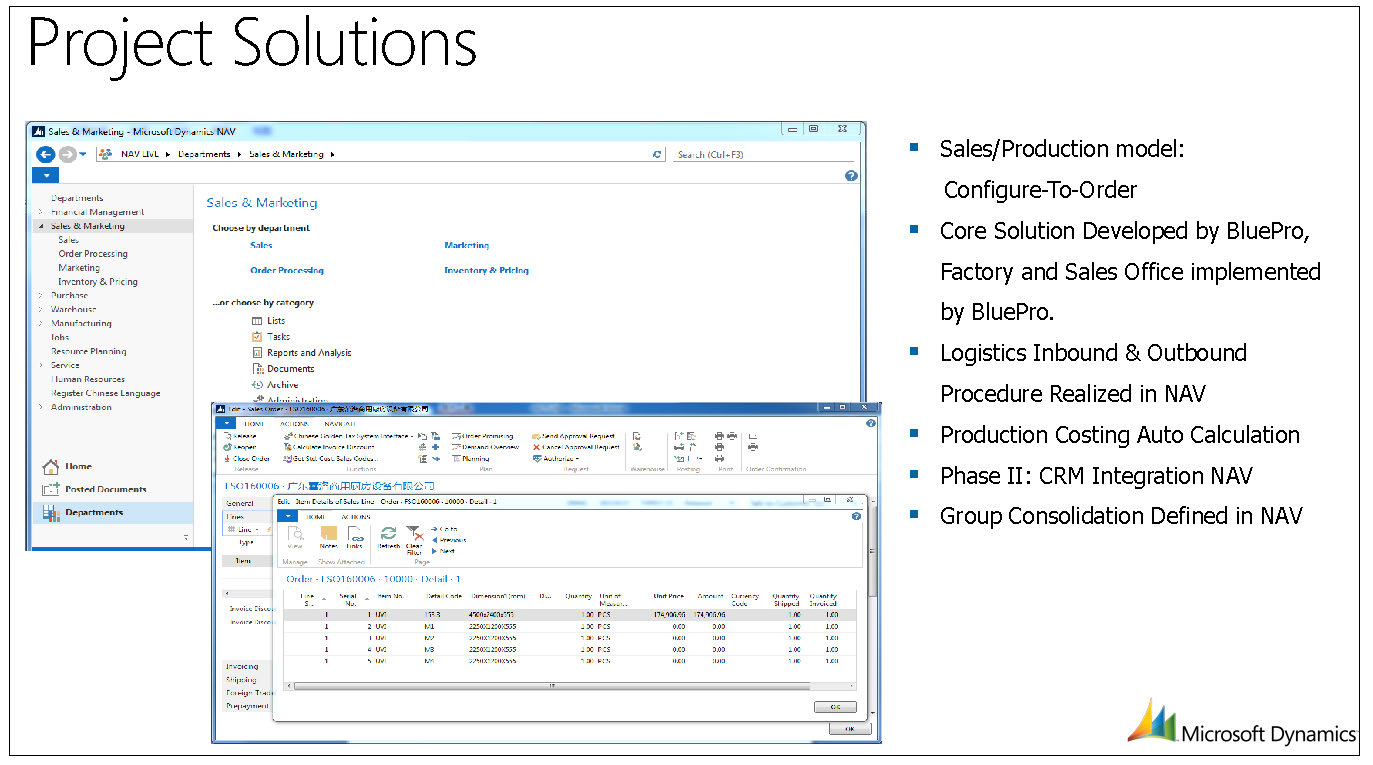Click the Refresh icon in Item Details

pyautogui.click(x=388, y=536)
